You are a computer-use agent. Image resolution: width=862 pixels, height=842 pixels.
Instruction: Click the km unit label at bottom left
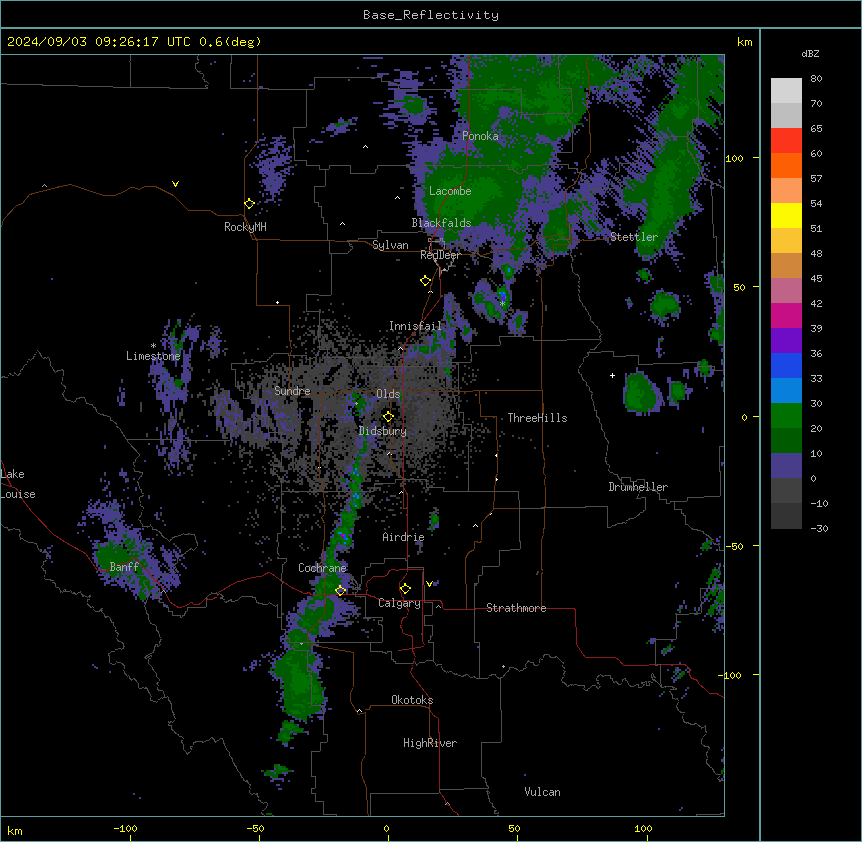[15, 831]
